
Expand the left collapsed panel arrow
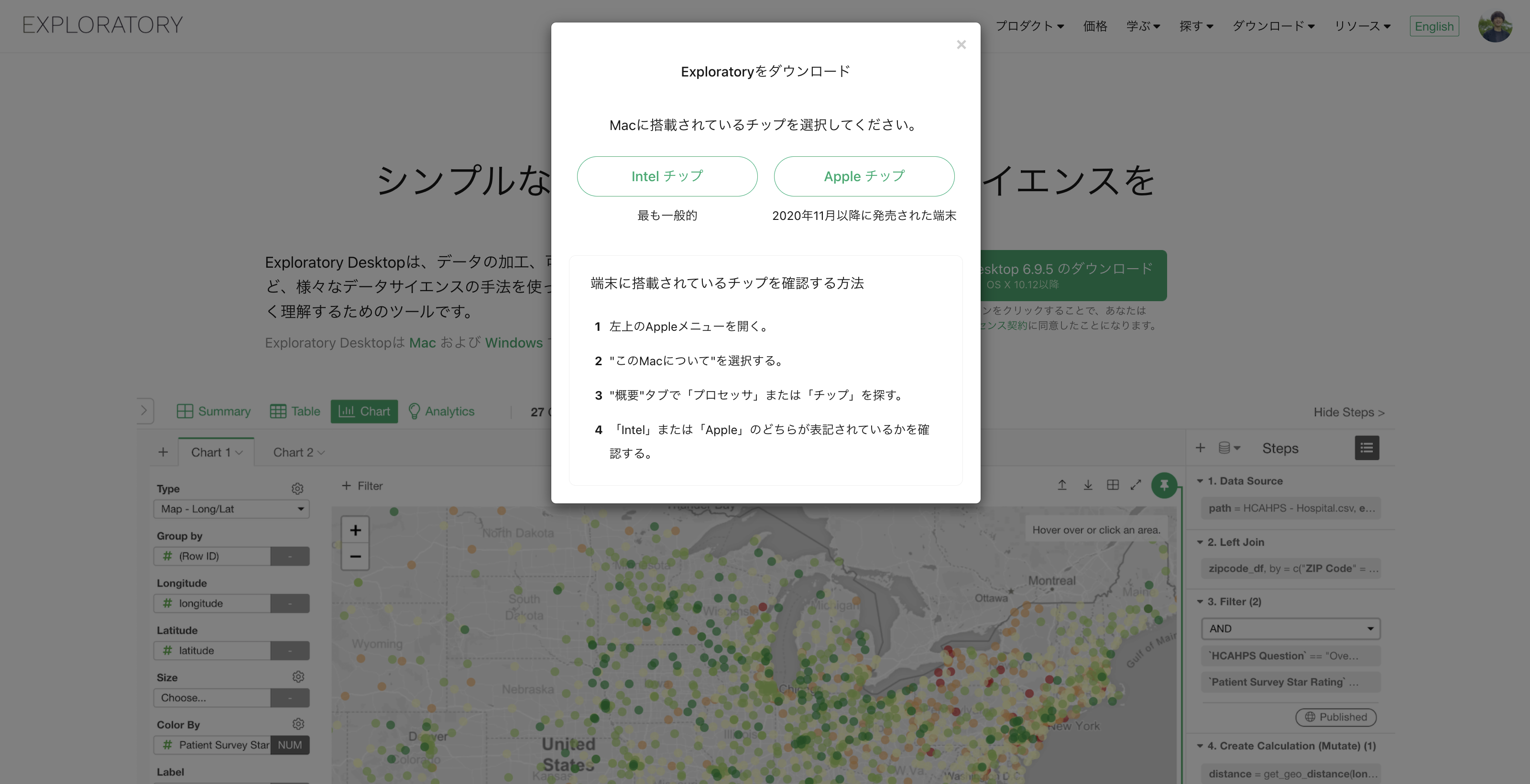(x=144, y=411)
